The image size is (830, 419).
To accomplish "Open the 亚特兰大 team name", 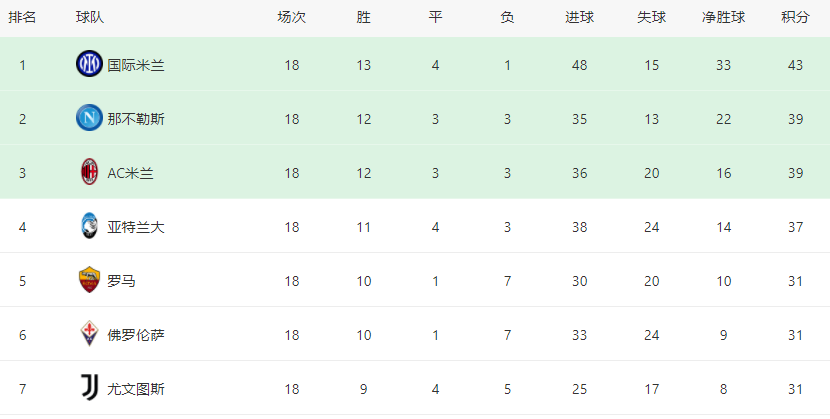I will pyautogui.click(x=136, y=227).
